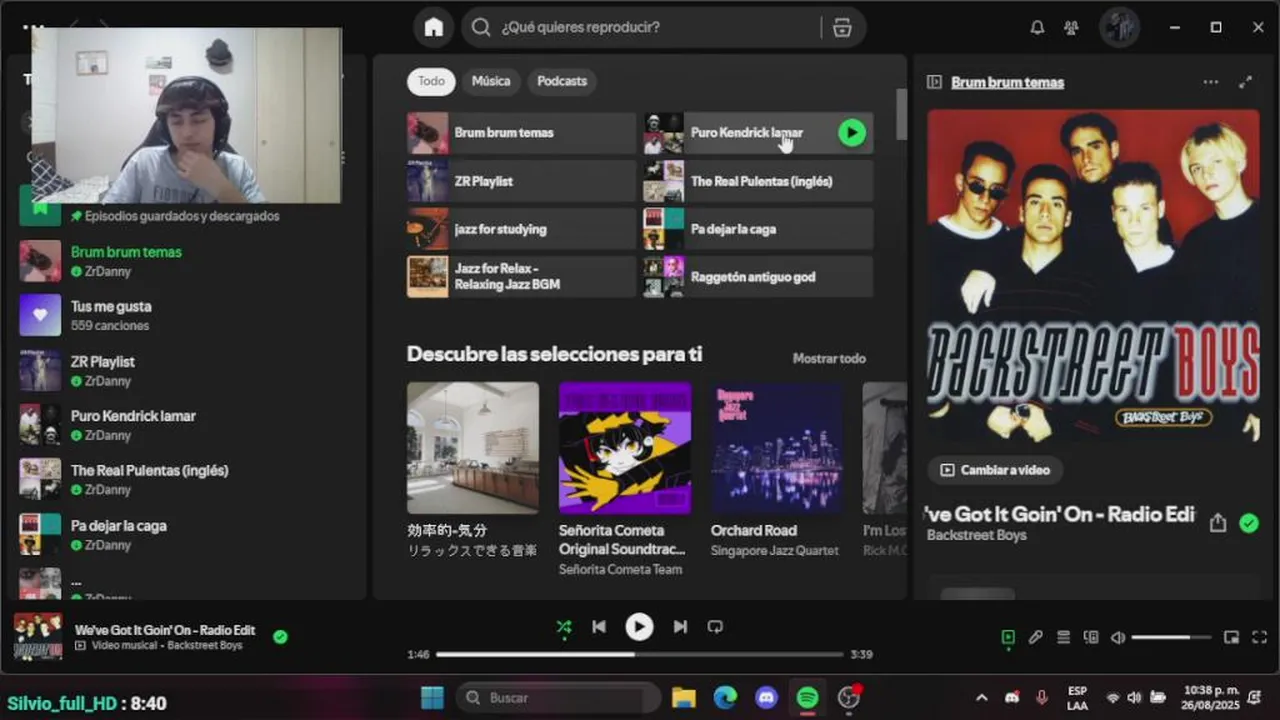Toggle saved checkmark in bottom player bar

(280, 636)
